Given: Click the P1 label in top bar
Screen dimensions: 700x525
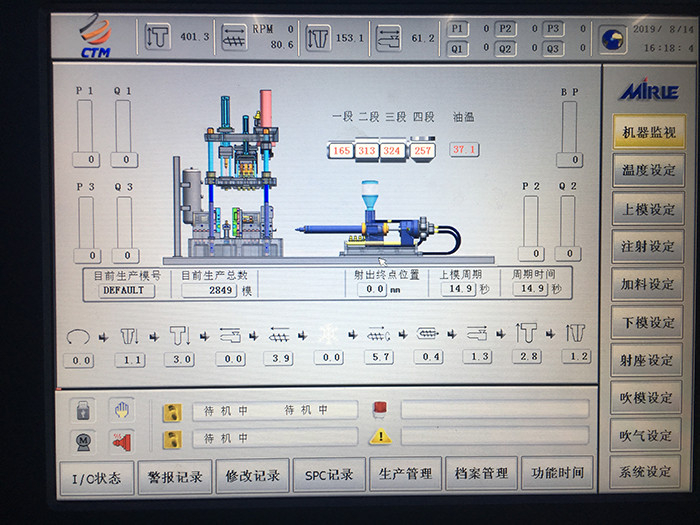Looking at the screenshot, I should (x=458, y=29).
